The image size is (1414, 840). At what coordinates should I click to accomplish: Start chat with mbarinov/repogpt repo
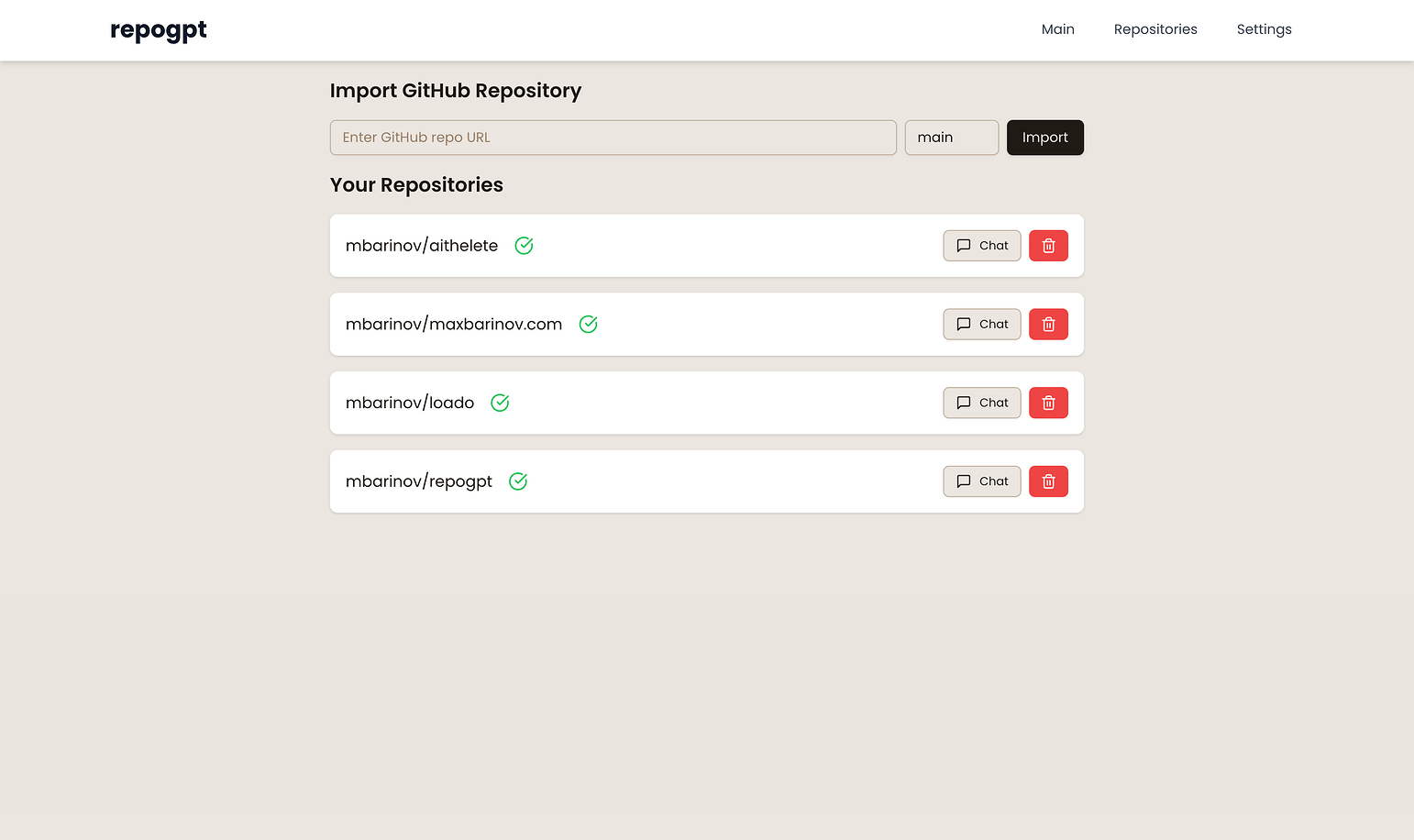pos(982,481)
